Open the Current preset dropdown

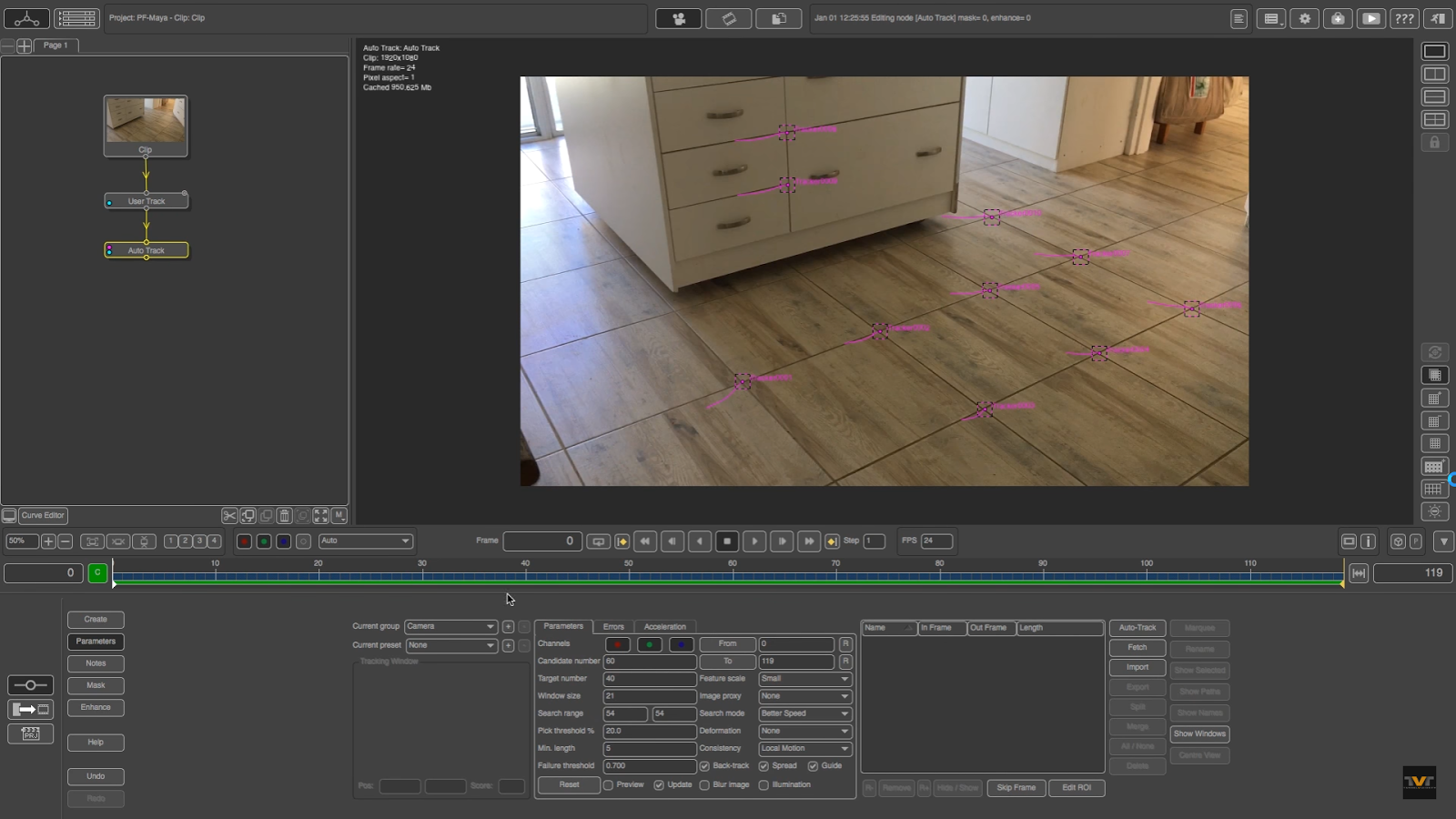coord(450,646)
